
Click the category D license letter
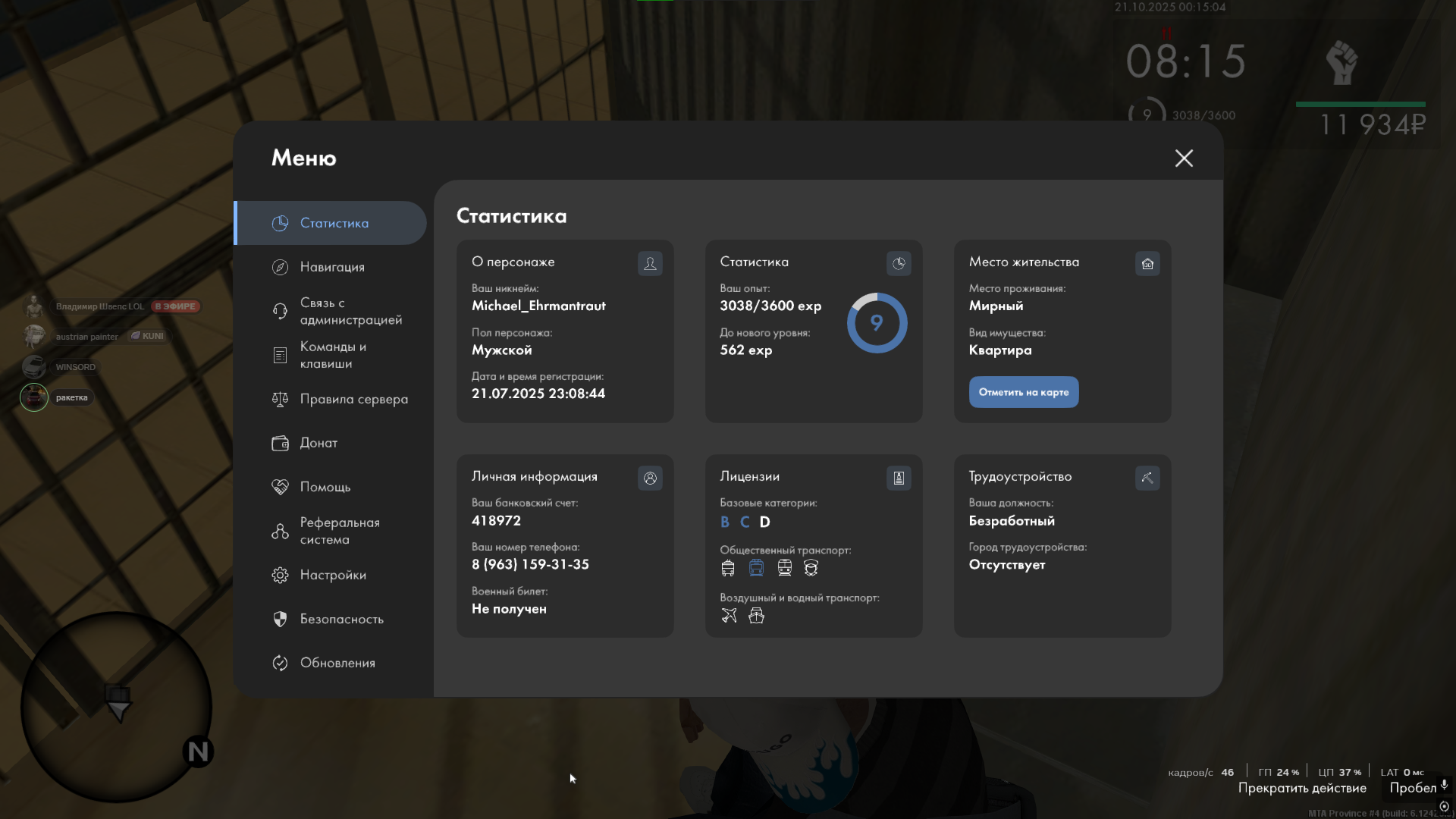pos(764,522)
